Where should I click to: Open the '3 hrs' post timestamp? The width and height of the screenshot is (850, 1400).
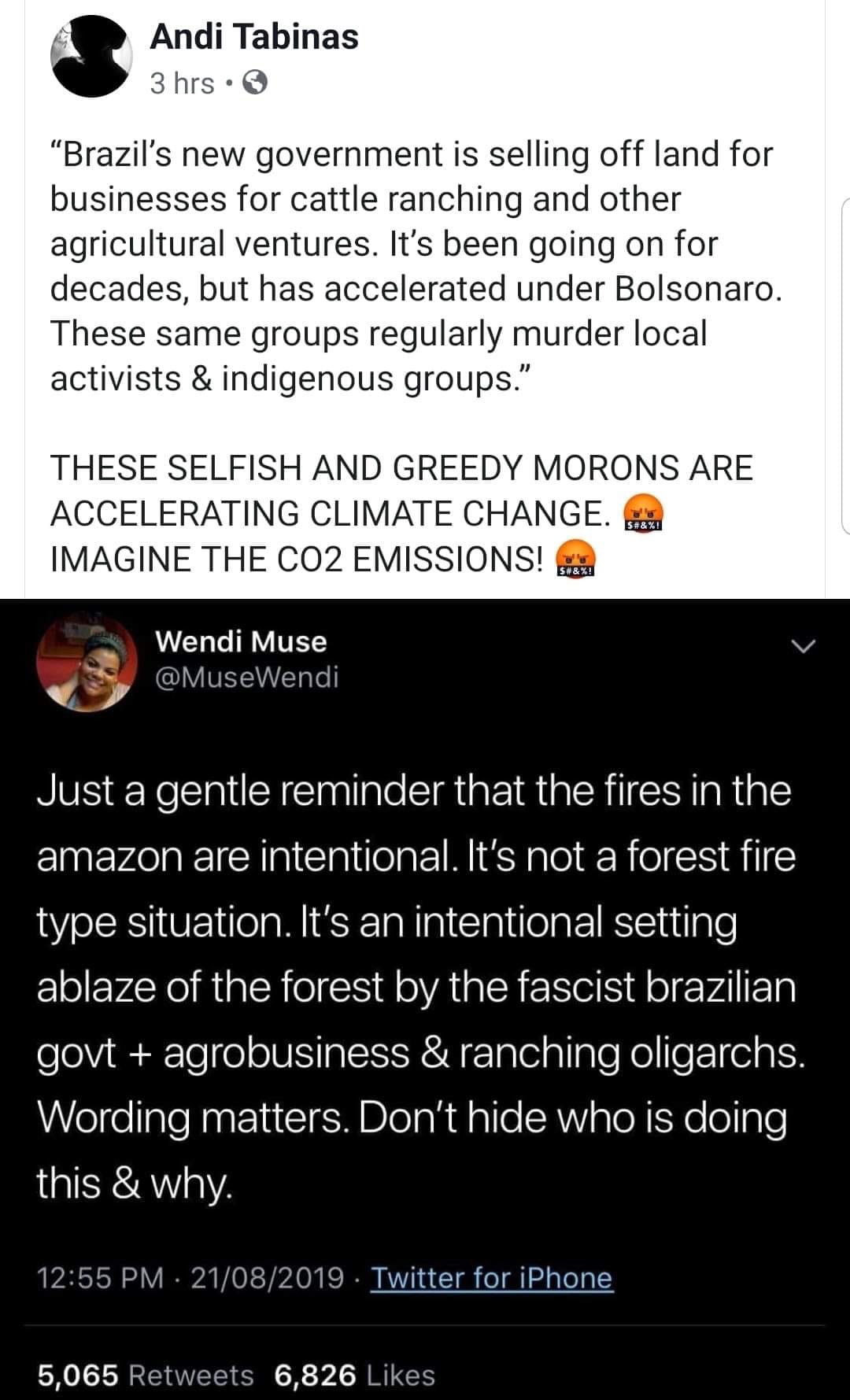(182, 83)
